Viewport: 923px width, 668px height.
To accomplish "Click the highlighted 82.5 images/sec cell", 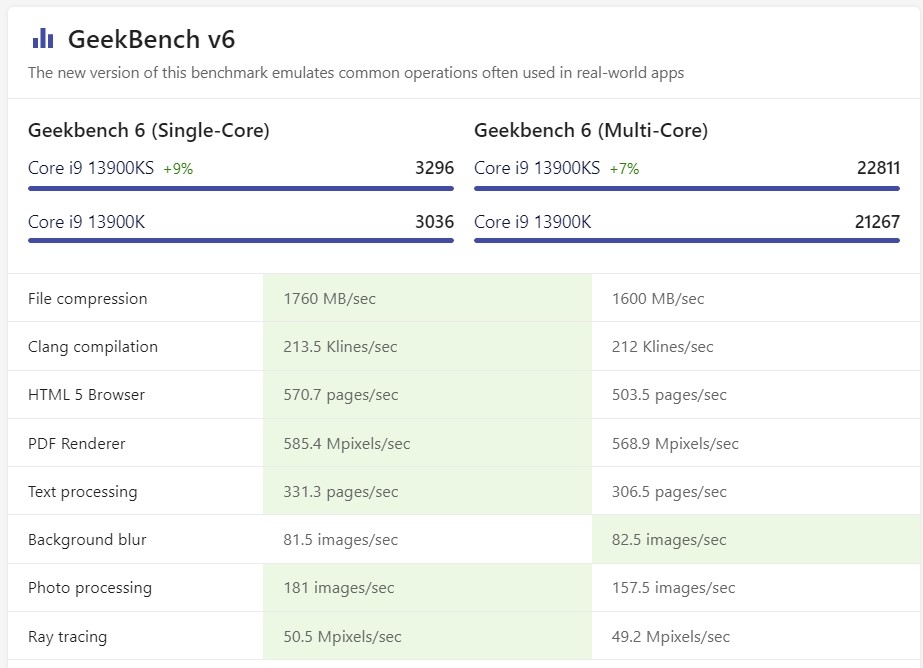I will click(x=756, y=539).
